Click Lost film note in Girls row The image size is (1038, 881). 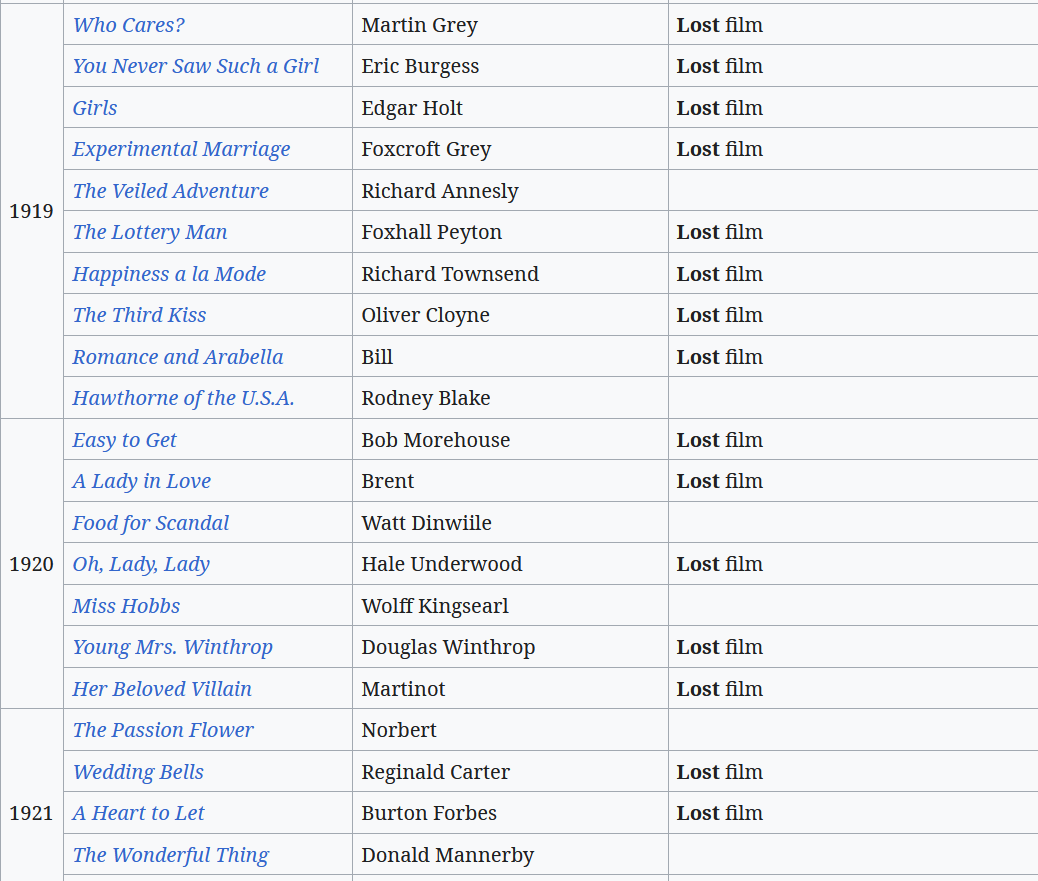(x=720, y=108)
